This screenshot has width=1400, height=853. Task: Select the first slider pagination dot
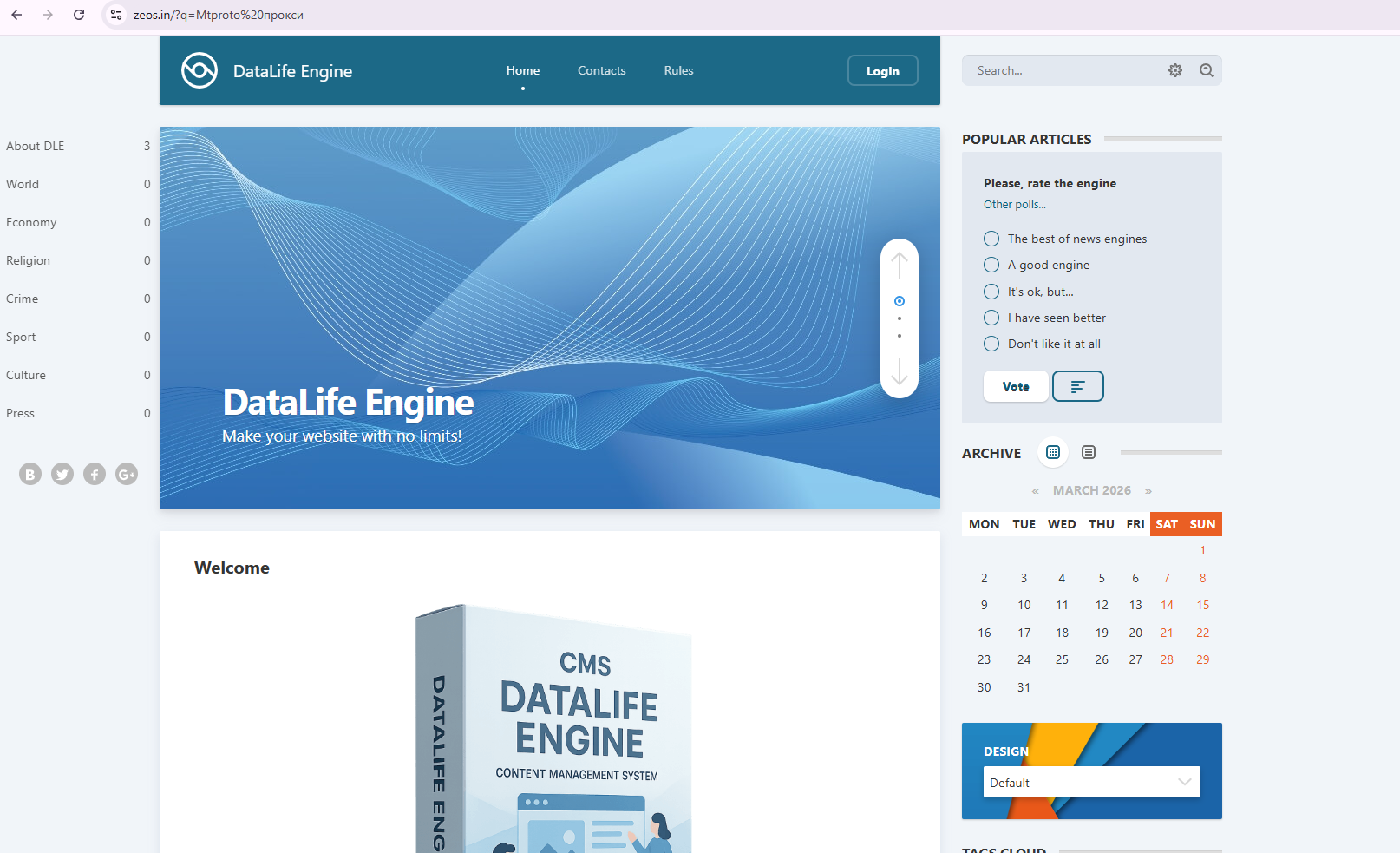900,301
